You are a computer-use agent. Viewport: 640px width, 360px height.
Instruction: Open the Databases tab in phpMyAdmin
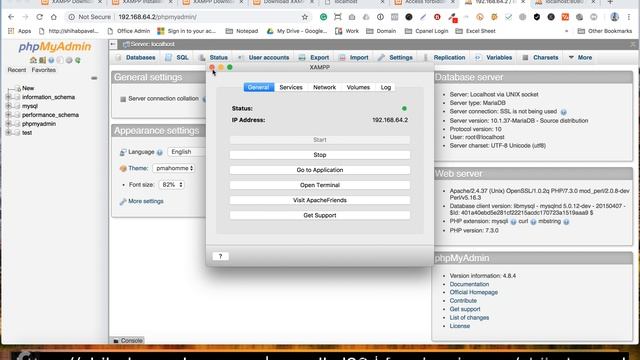pyautogui.click(x=135, y=58)
